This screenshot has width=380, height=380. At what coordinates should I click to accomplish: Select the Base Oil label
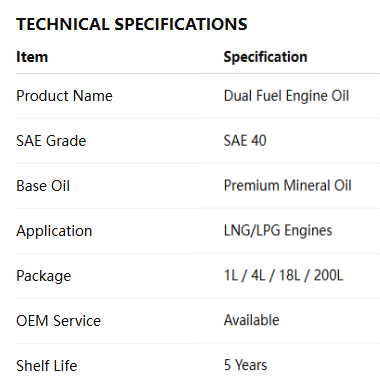43,186
